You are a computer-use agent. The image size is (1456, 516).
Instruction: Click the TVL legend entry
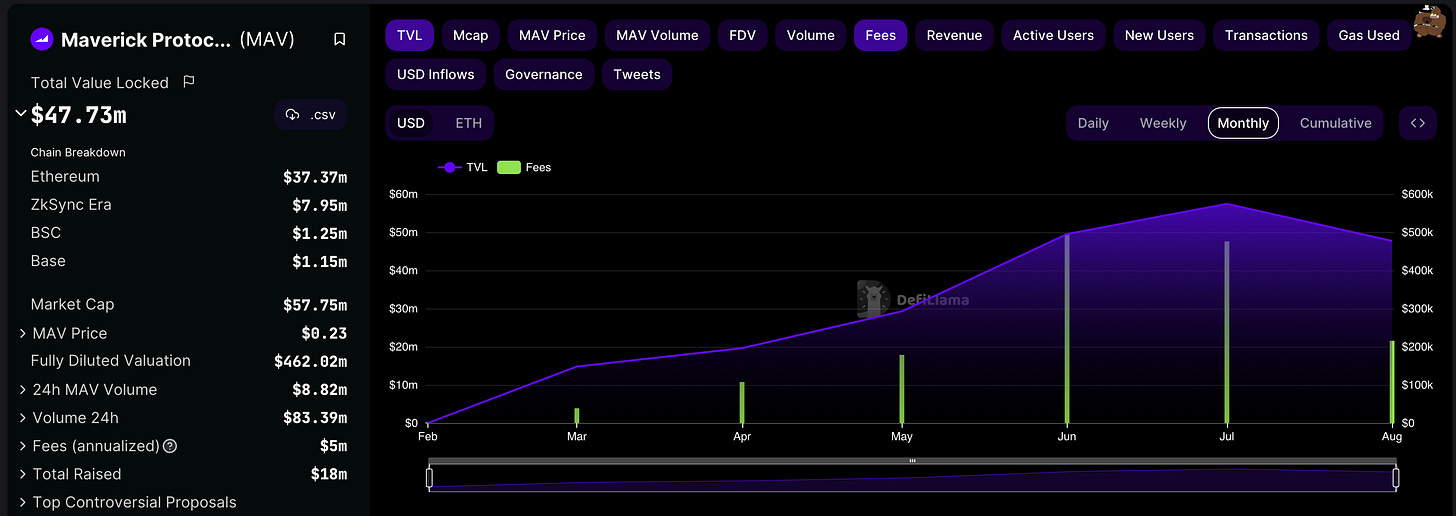(x=463, y=167)
